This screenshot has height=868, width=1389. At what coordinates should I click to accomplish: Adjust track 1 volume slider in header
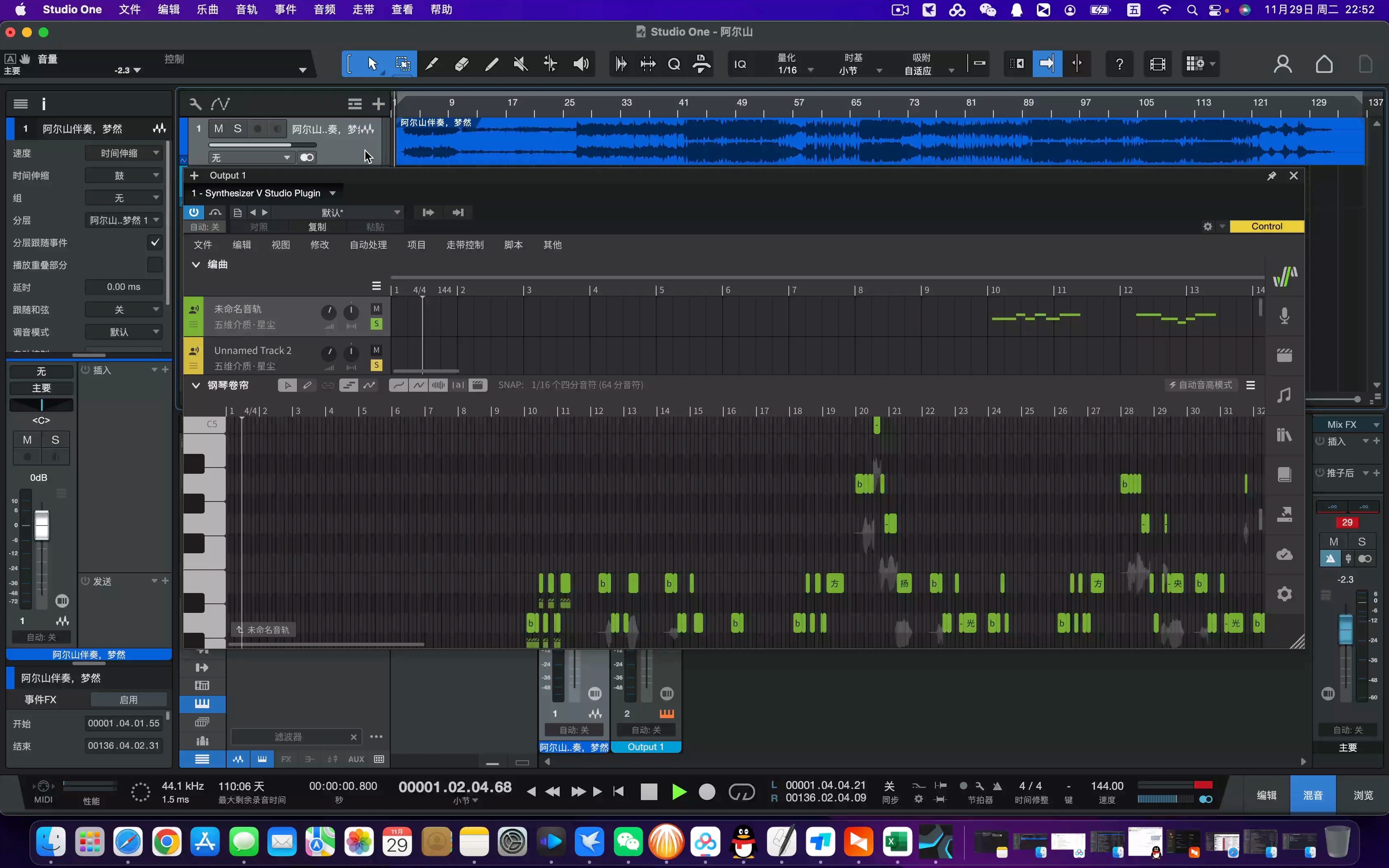pyautogui.click(x=262, y=145)
